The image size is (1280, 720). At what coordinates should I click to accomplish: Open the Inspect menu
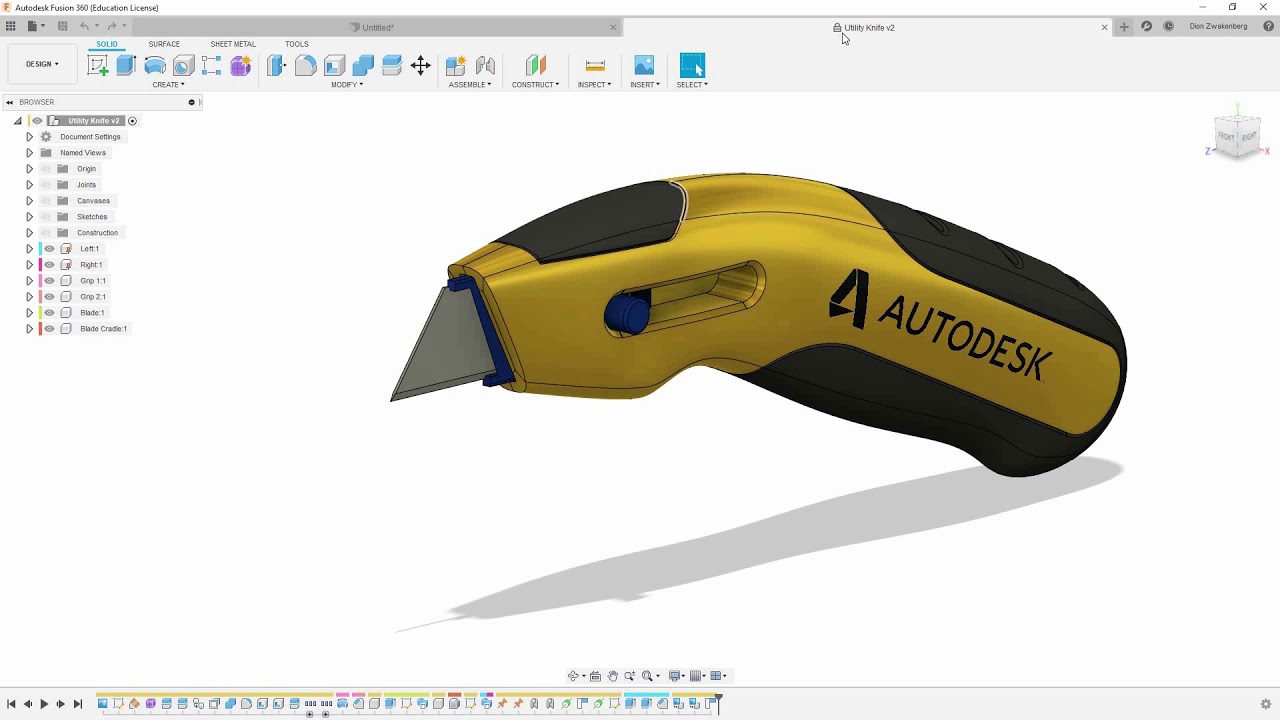tap(594, 85)
